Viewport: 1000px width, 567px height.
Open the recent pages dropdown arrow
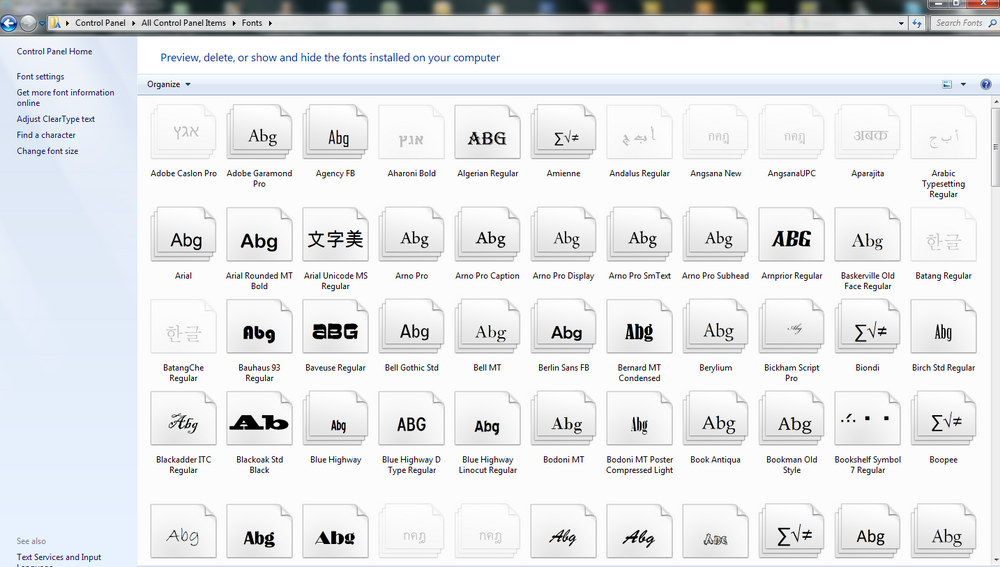[x=42, y=24]
